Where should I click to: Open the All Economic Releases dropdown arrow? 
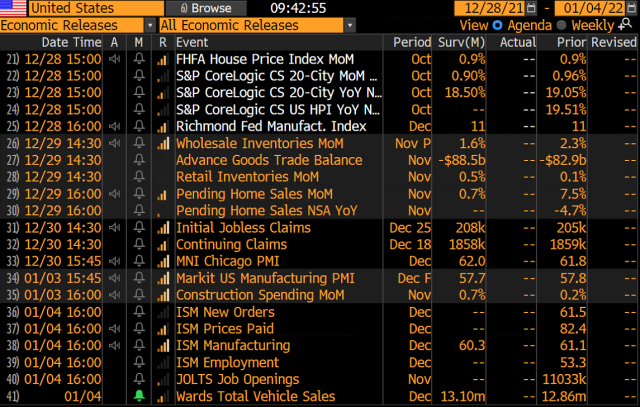(349, 25)
